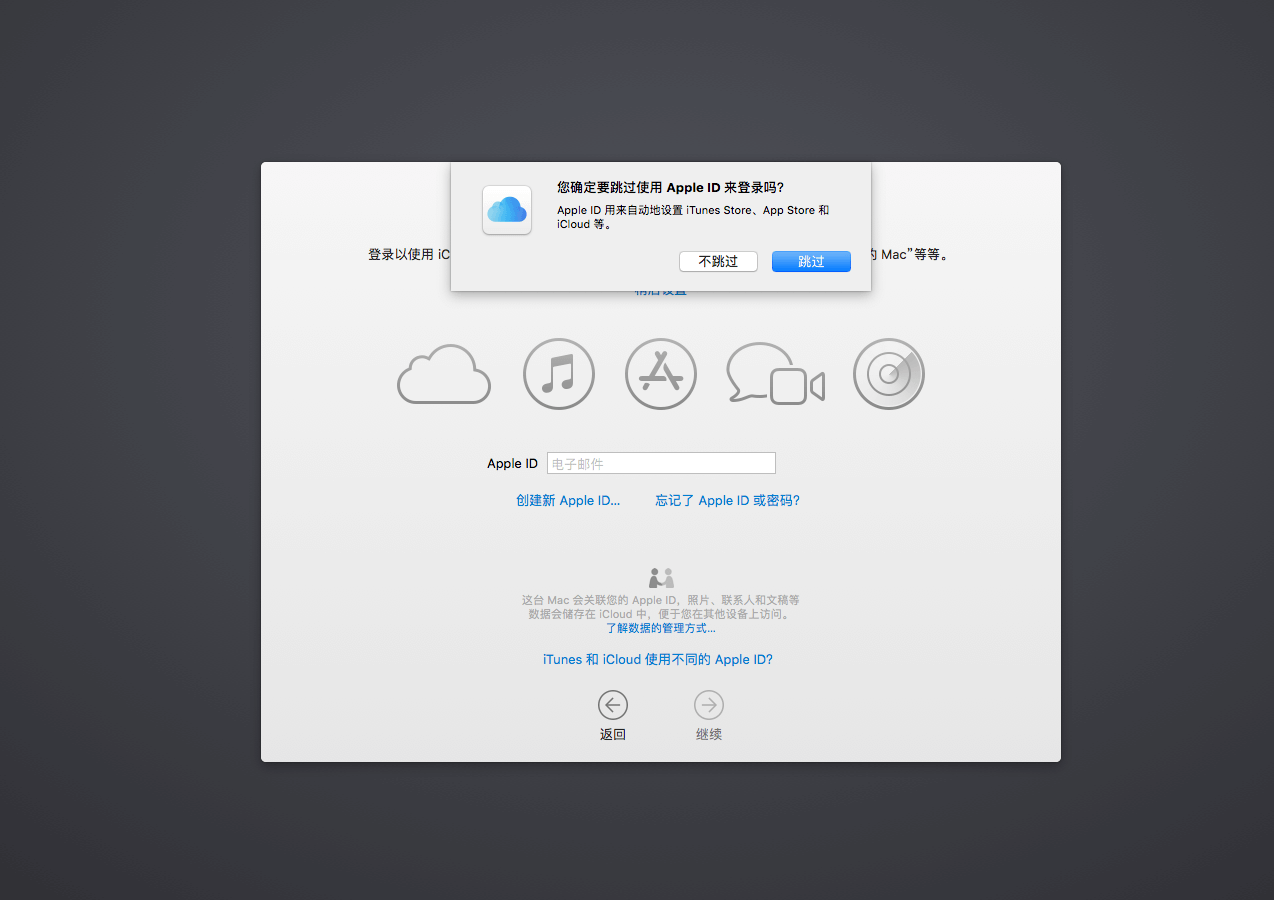Viewport: 1274px width, 900px height.
Task: Select the grey iCloud cloud icon
Action: click(x=444, y=374)
